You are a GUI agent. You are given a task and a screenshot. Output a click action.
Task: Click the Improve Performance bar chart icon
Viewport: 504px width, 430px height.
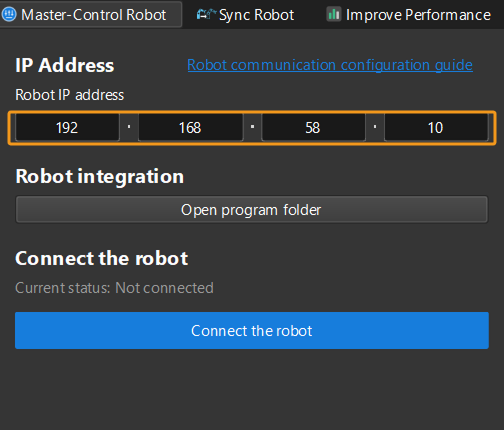point(334,15)
